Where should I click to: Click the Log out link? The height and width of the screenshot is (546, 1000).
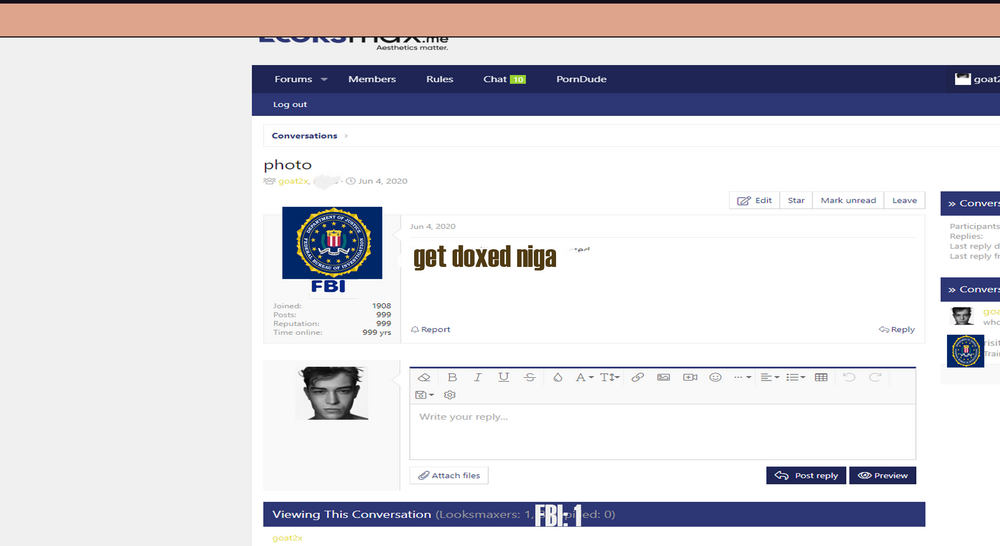290,105
